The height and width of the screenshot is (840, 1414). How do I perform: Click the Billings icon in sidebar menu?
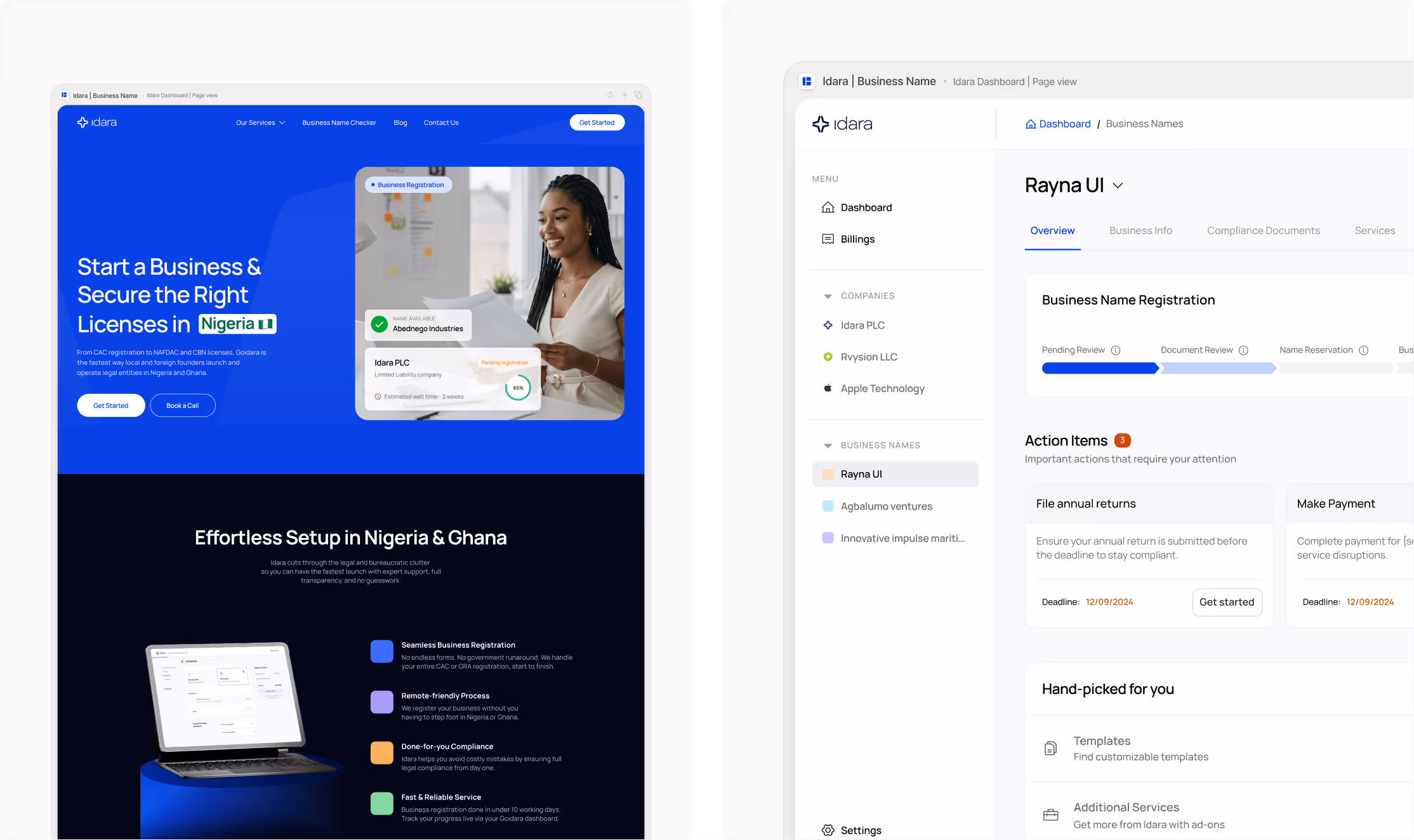(x=828, y=239)
